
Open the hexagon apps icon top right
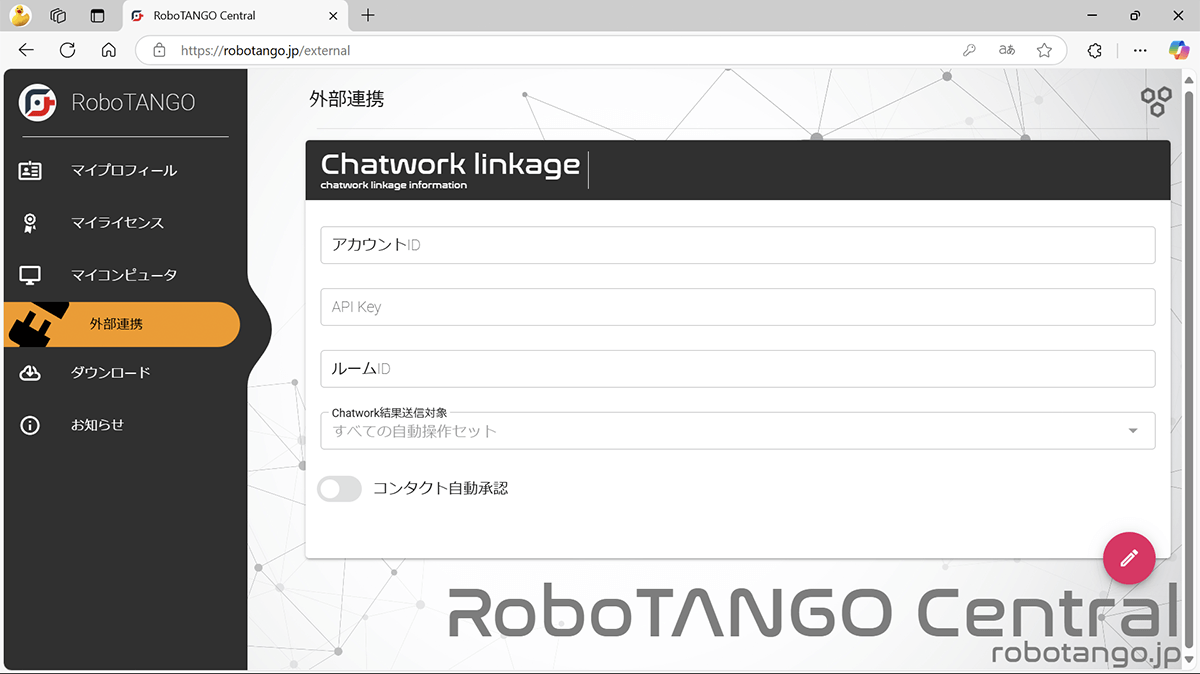click(x=1156, y=101)
